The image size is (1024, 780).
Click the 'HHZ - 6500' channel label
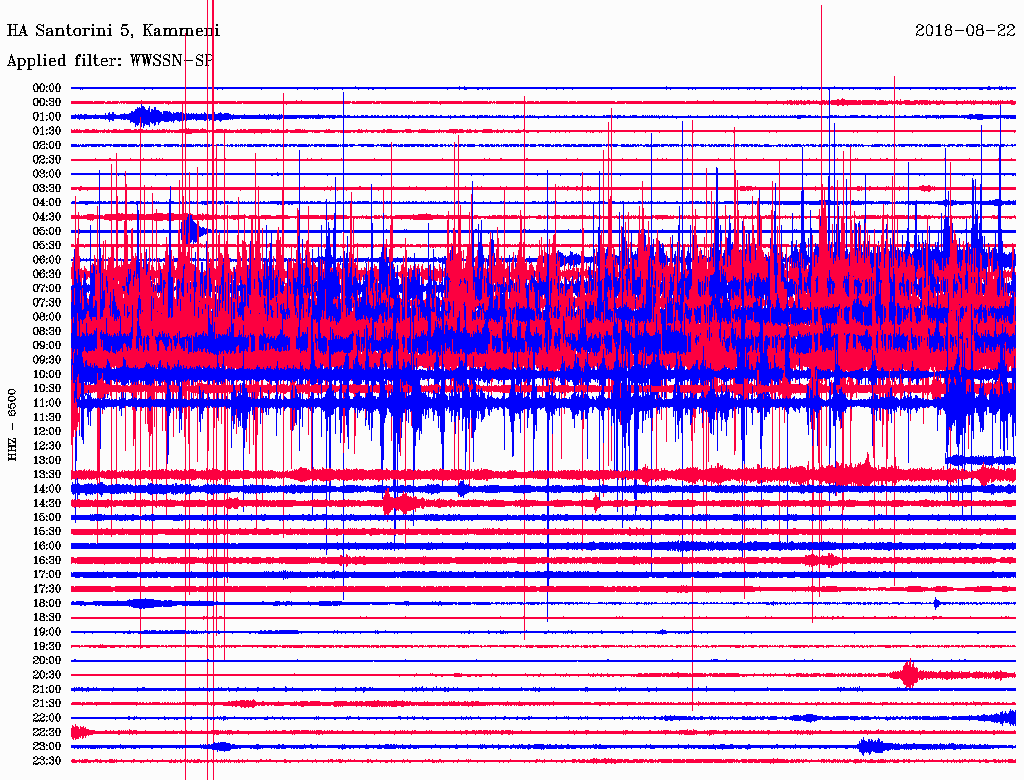coord(12,425)
